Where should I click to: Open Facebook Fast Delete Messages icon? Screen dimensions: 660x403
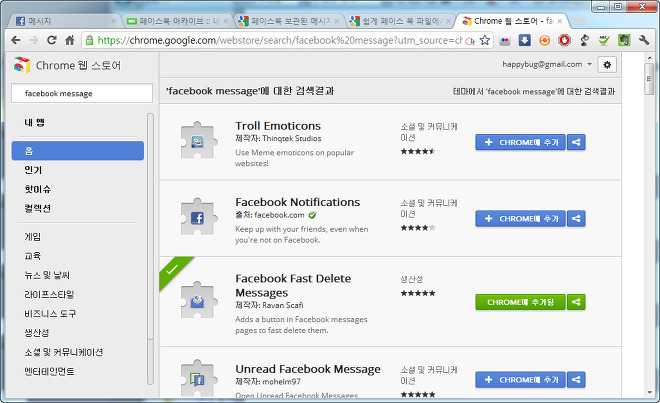point(198,300)
